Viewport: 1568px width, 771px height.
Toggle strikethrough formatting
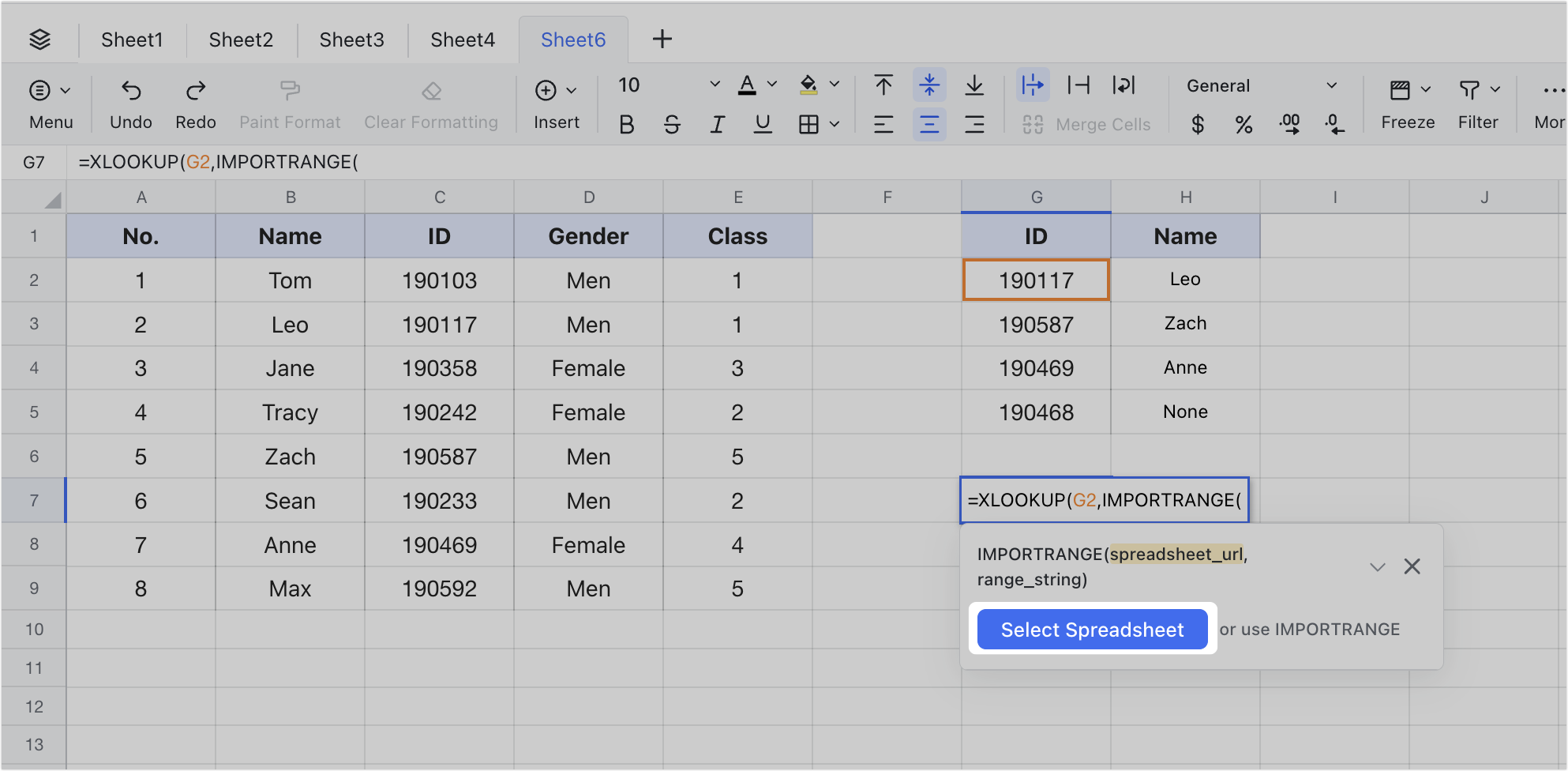[672, 124]
